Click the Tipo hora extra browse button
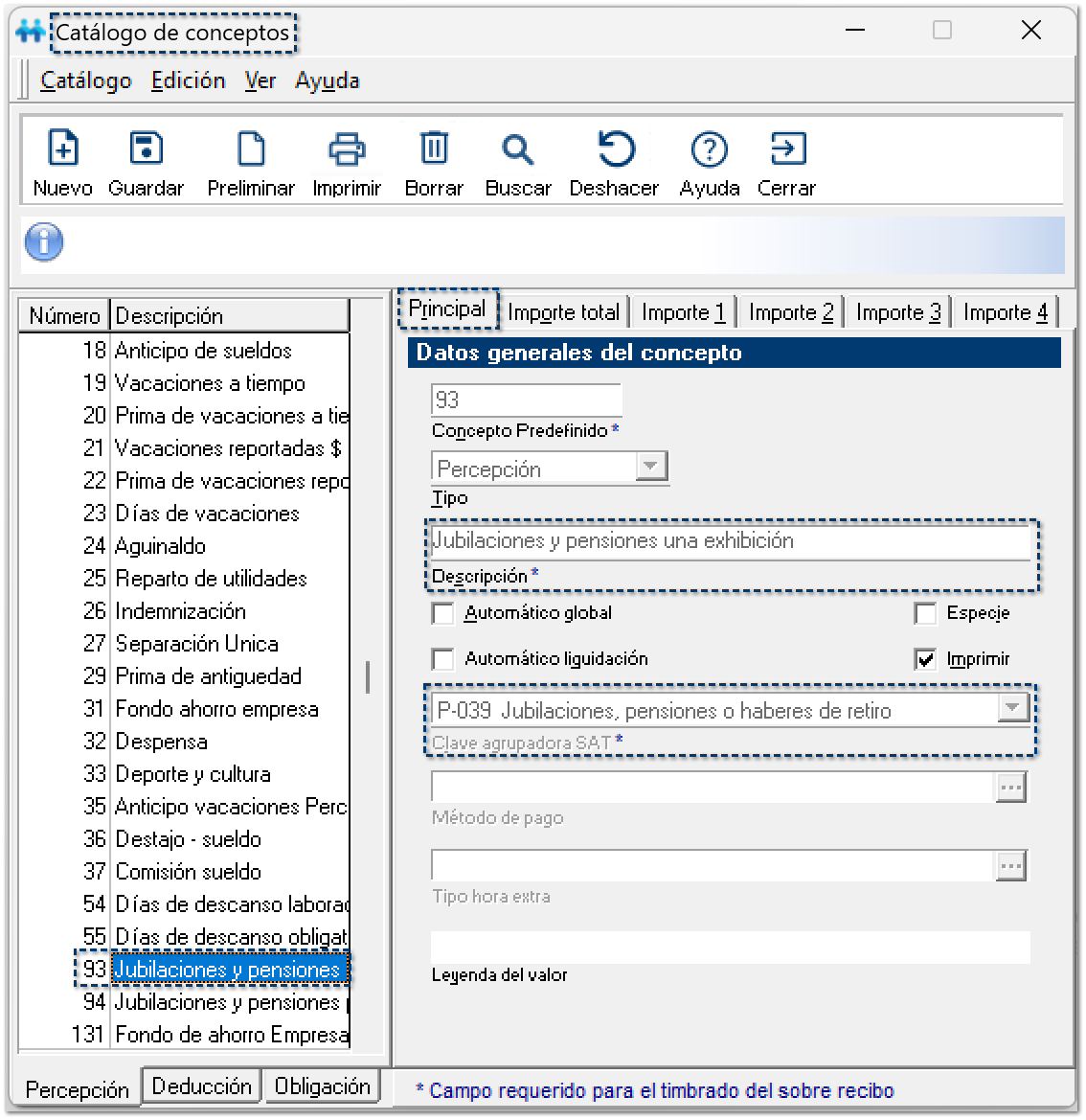Image resolution: width=1086 pixels, height=1120 pixels. (x=1010, y=866)
